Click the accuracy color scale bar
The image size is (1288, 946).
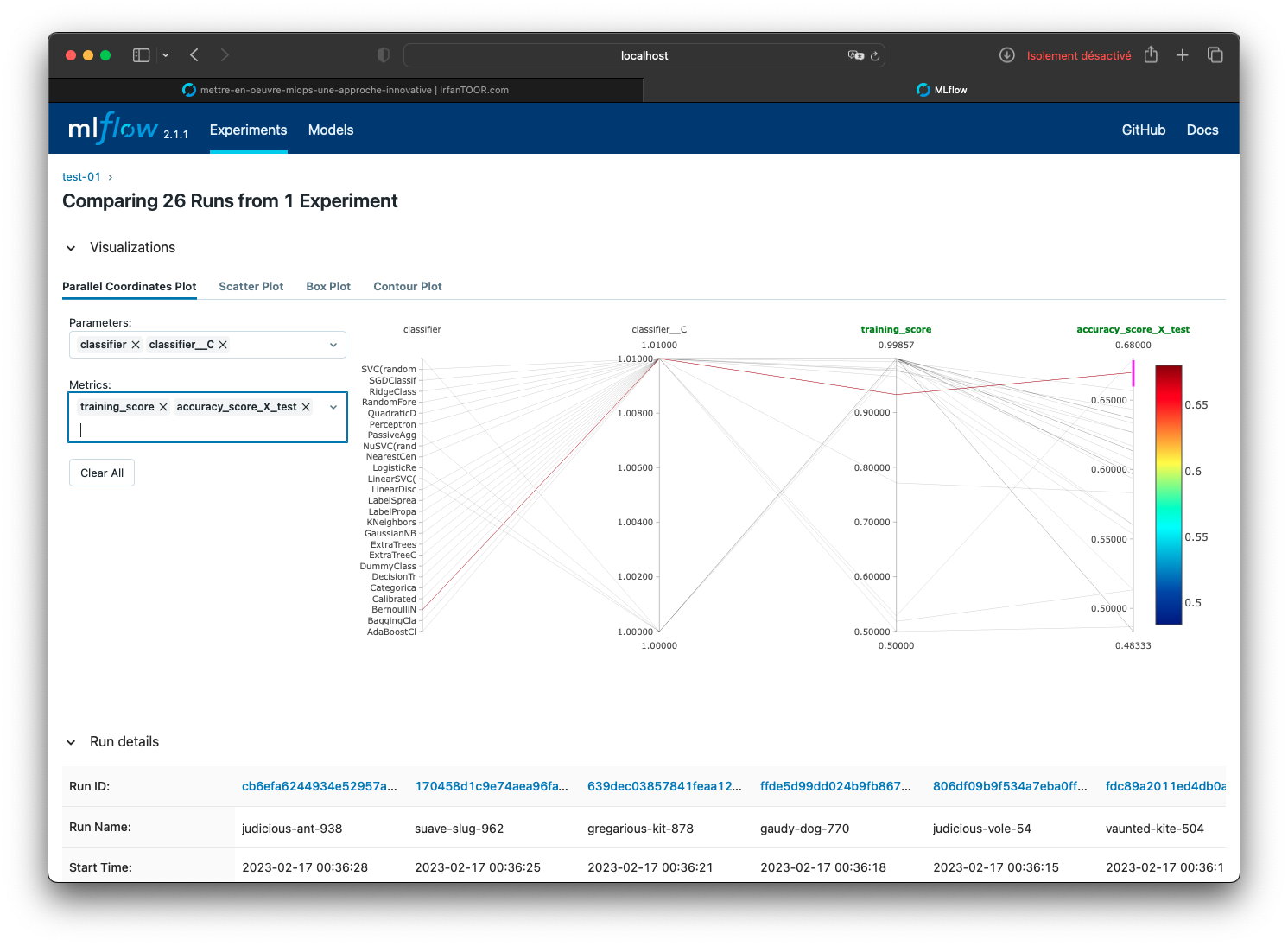pos(1168,494)
